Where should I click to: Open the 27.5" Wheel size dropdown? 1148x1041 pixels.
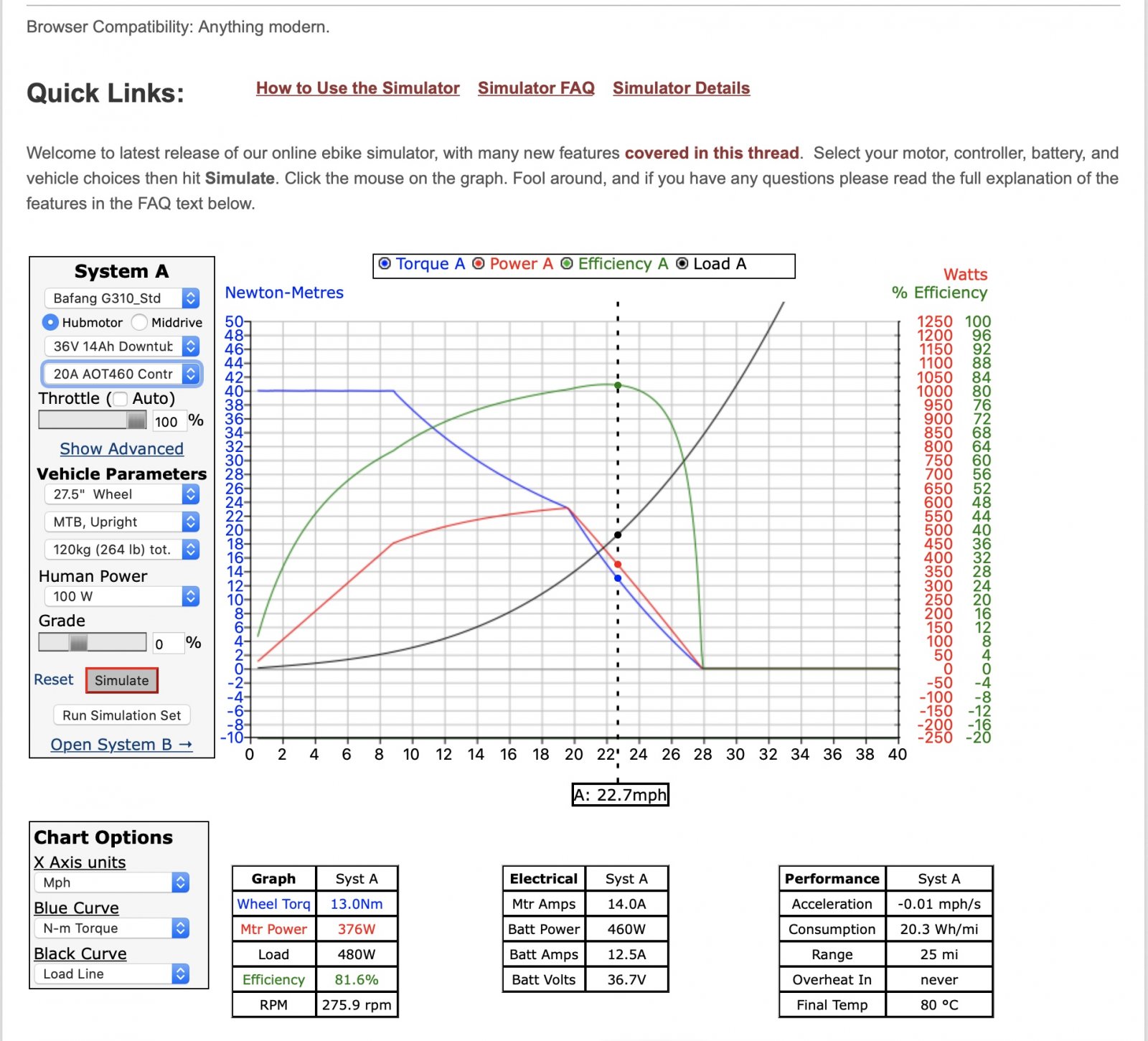coord(121,494)
